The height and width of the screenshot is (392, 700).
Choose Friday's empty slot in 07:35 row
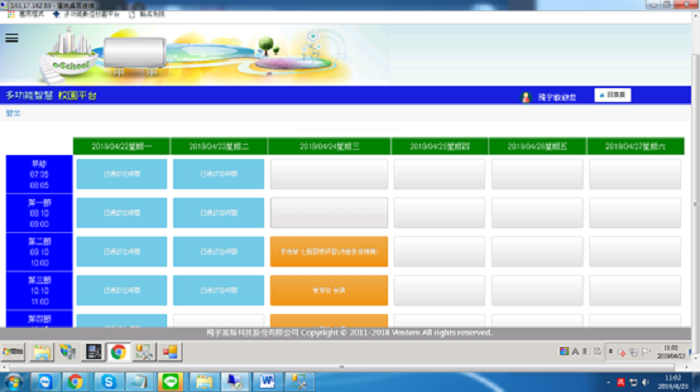coord(538,174)
